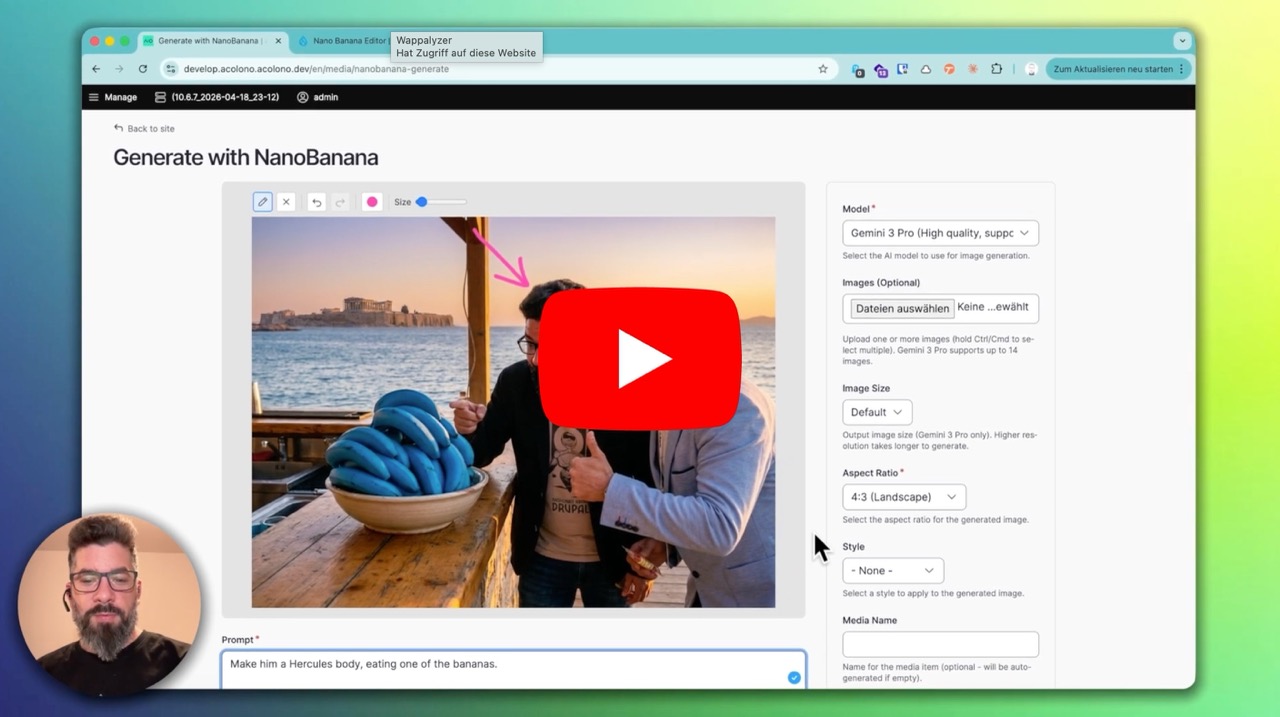Open the pink brush color swatch
The width and height of the screenshot is (1280, 717).
[372, 202]
